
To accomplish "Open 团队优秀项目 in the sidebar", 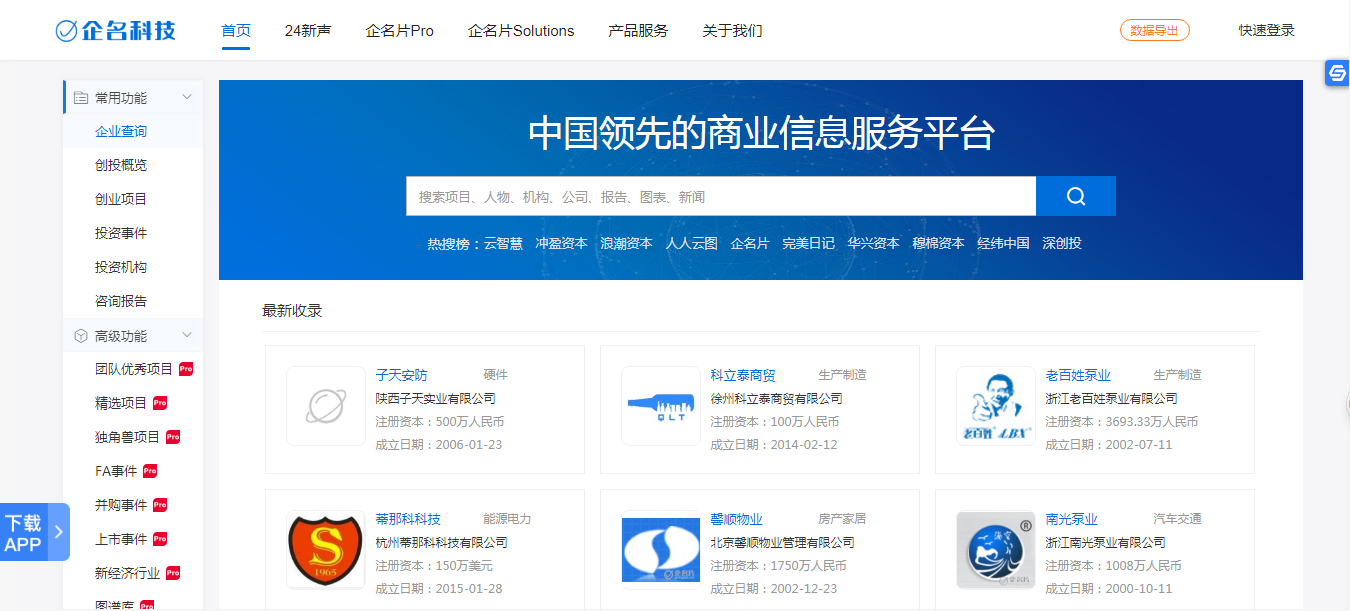I will click(134, 369).
